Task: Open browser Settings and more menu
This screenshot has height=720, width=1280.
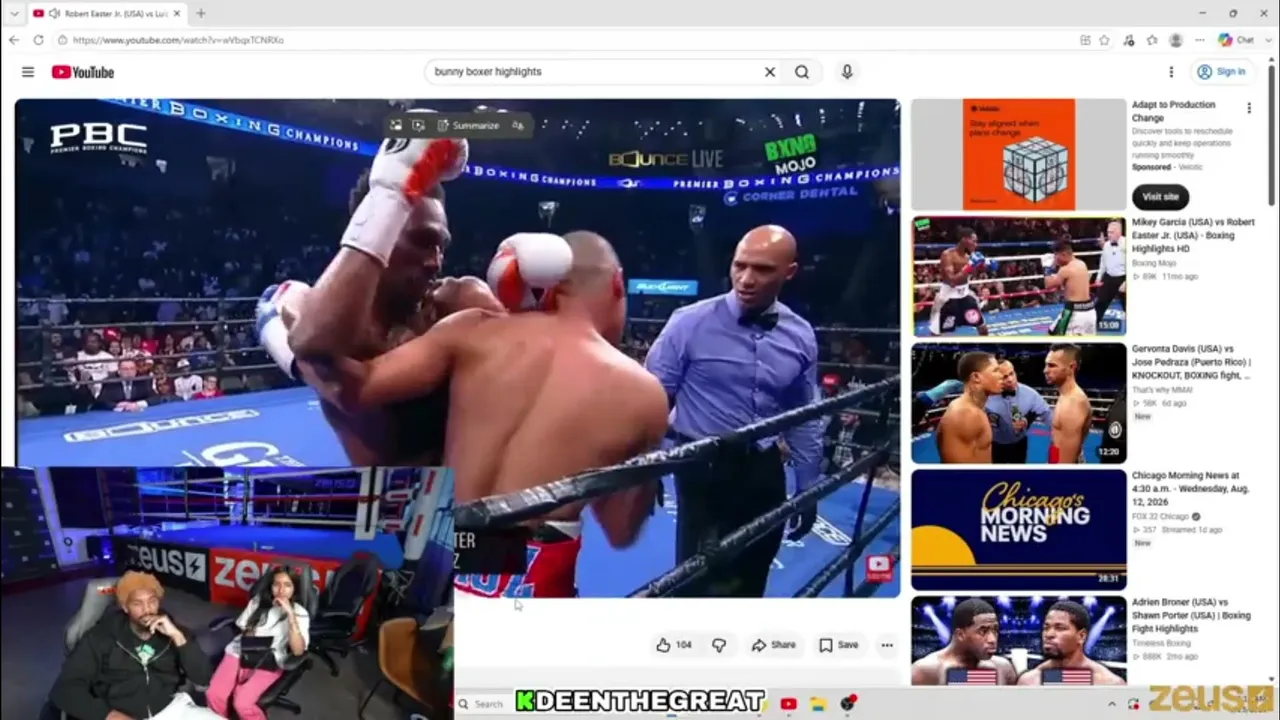Action: pos(1199,40)
